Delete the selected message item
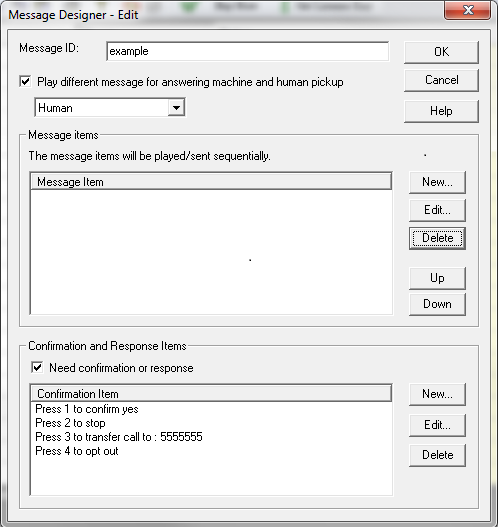Viewport: 499px width, 527px height. point(437,238)
